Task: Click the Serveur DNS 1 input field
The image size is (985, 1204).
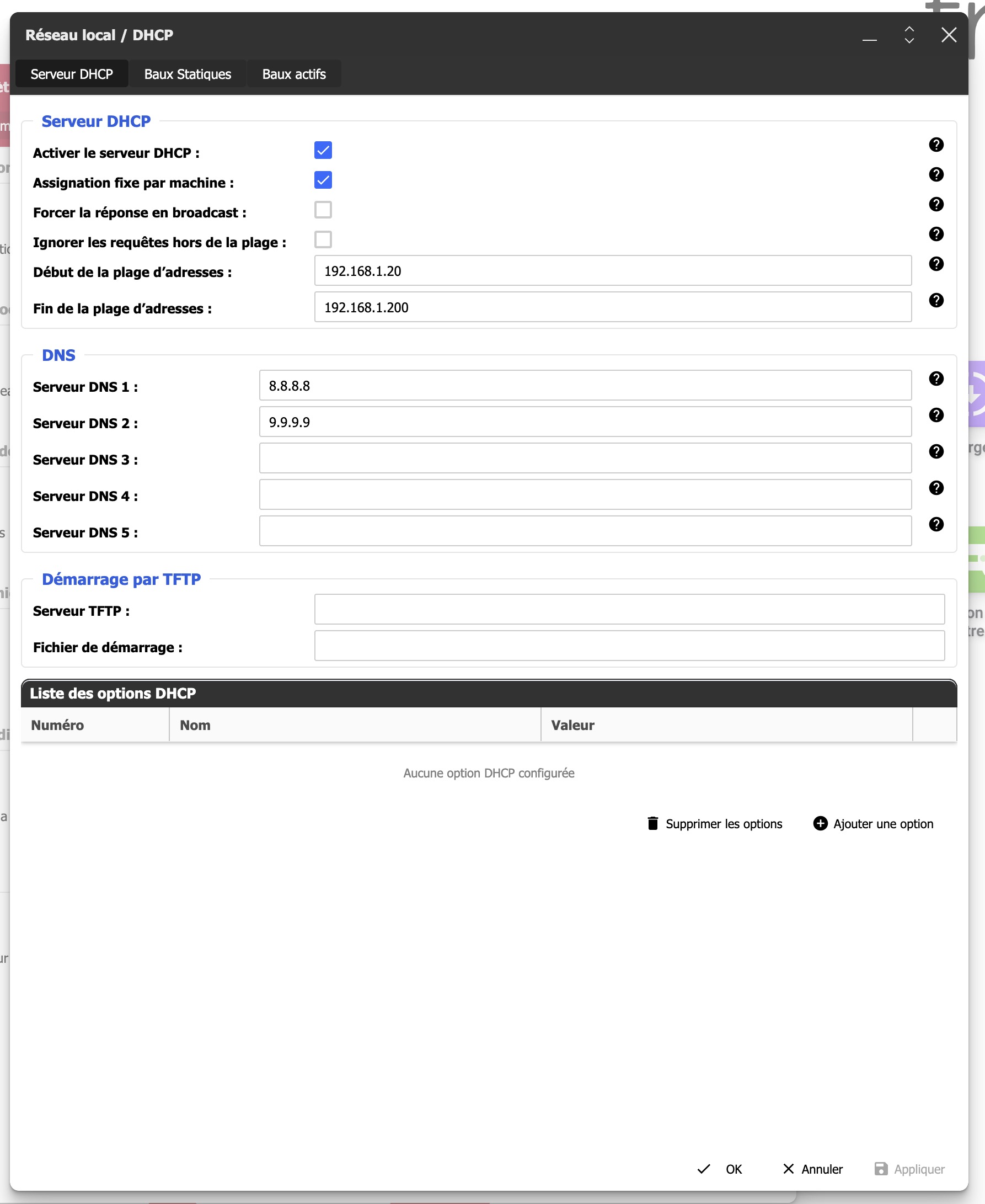Action: 586,386
